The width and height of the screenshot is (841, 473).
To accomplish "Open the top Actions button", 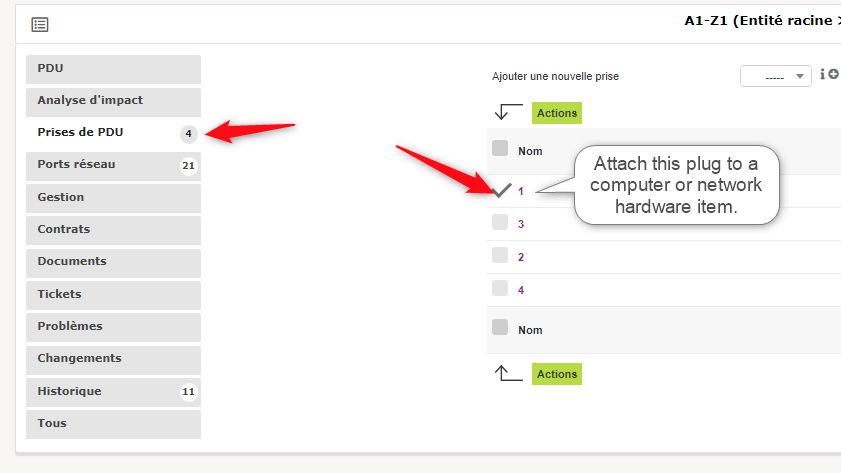I will click(557, 113).
